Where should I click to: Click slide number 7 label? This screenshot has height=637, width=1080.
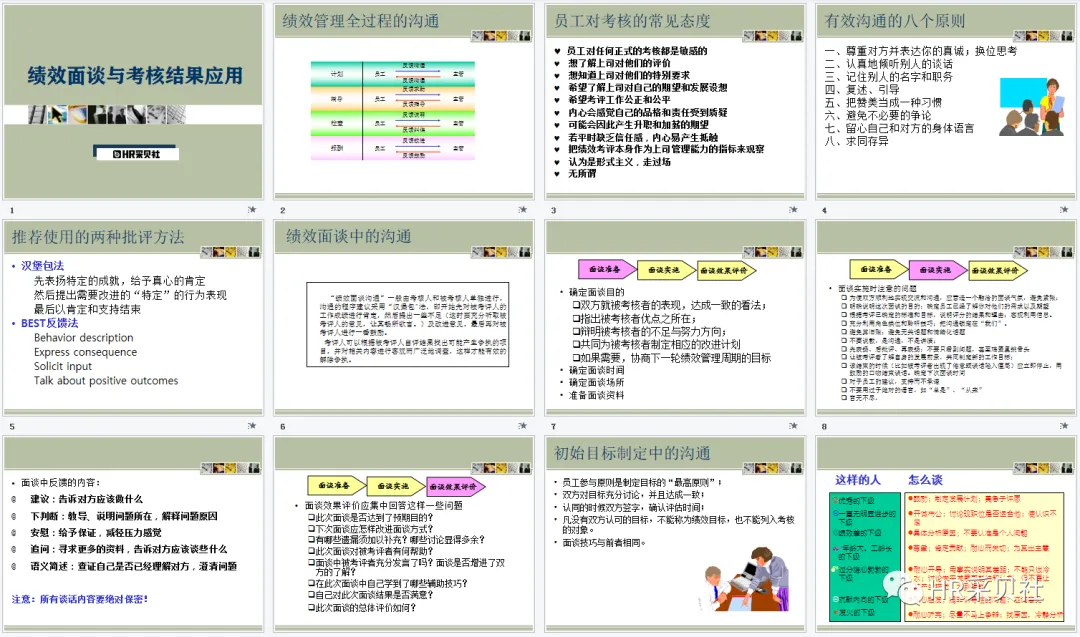(x=553, y=426)
